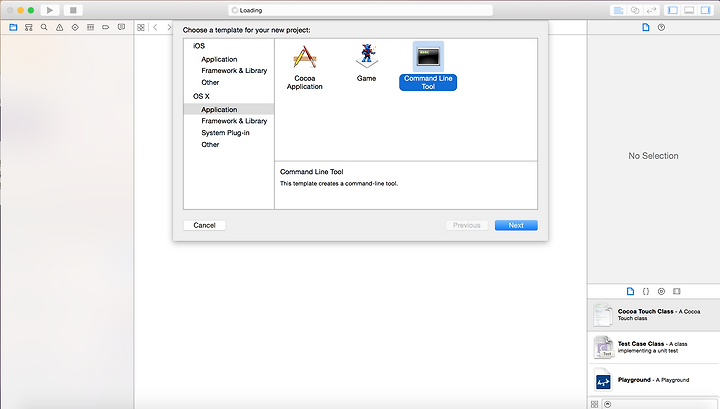Show the File inspector tab
The image size is (720, 409).
(646, 28)
